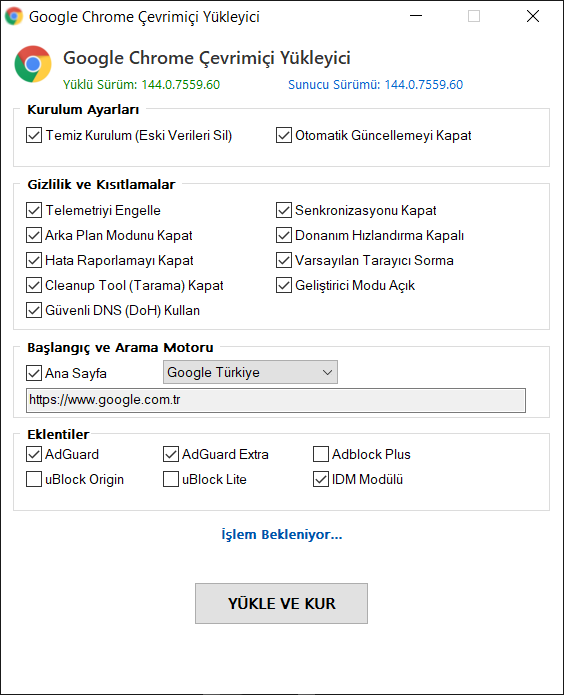Uncheck Hata Raporlamayı Kapat

click(x=34, y=260)
